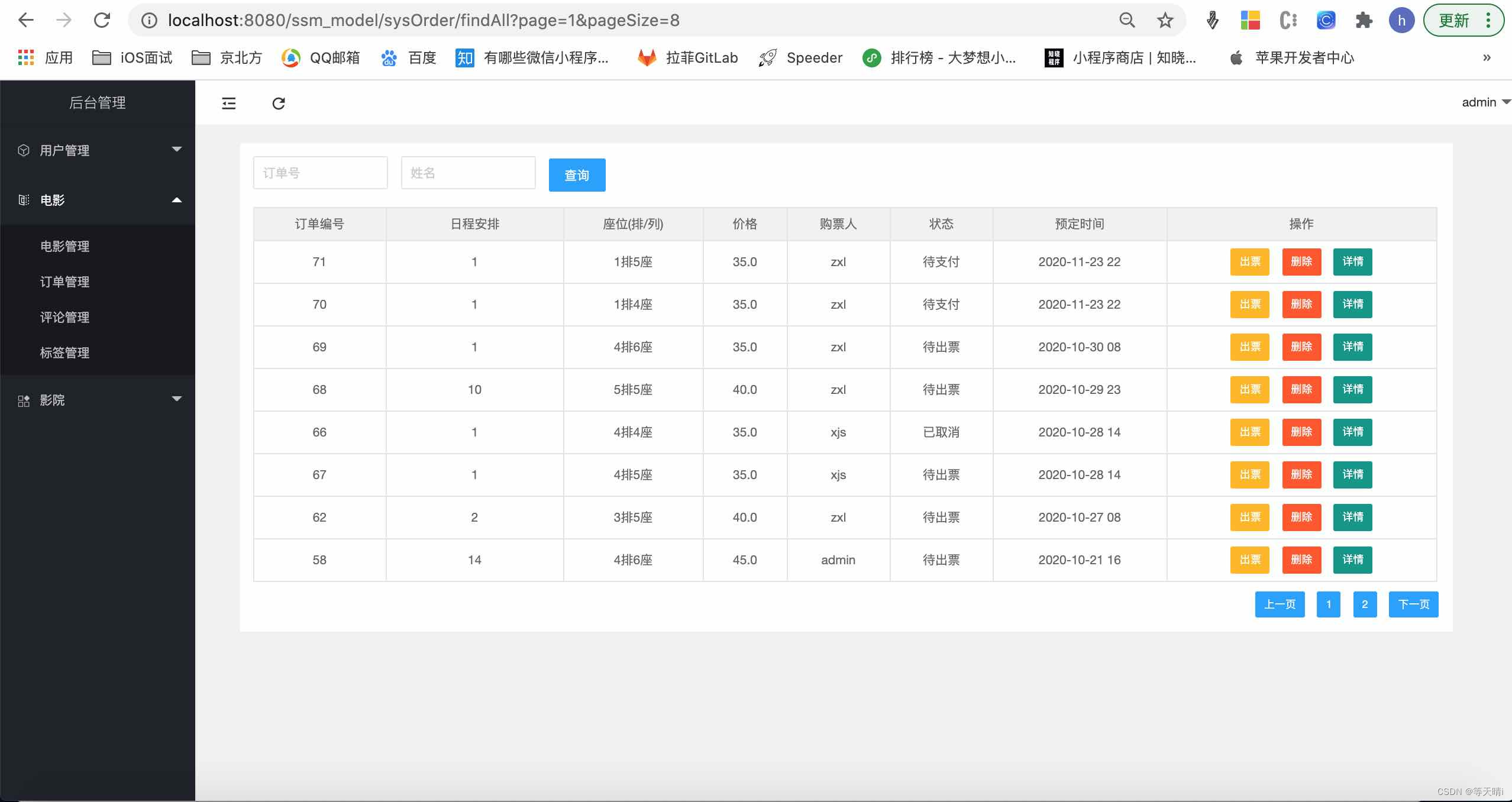This screenshot has width=1512, height=802.
Task: Expand the 影院 menu
Action: point(176,399)
